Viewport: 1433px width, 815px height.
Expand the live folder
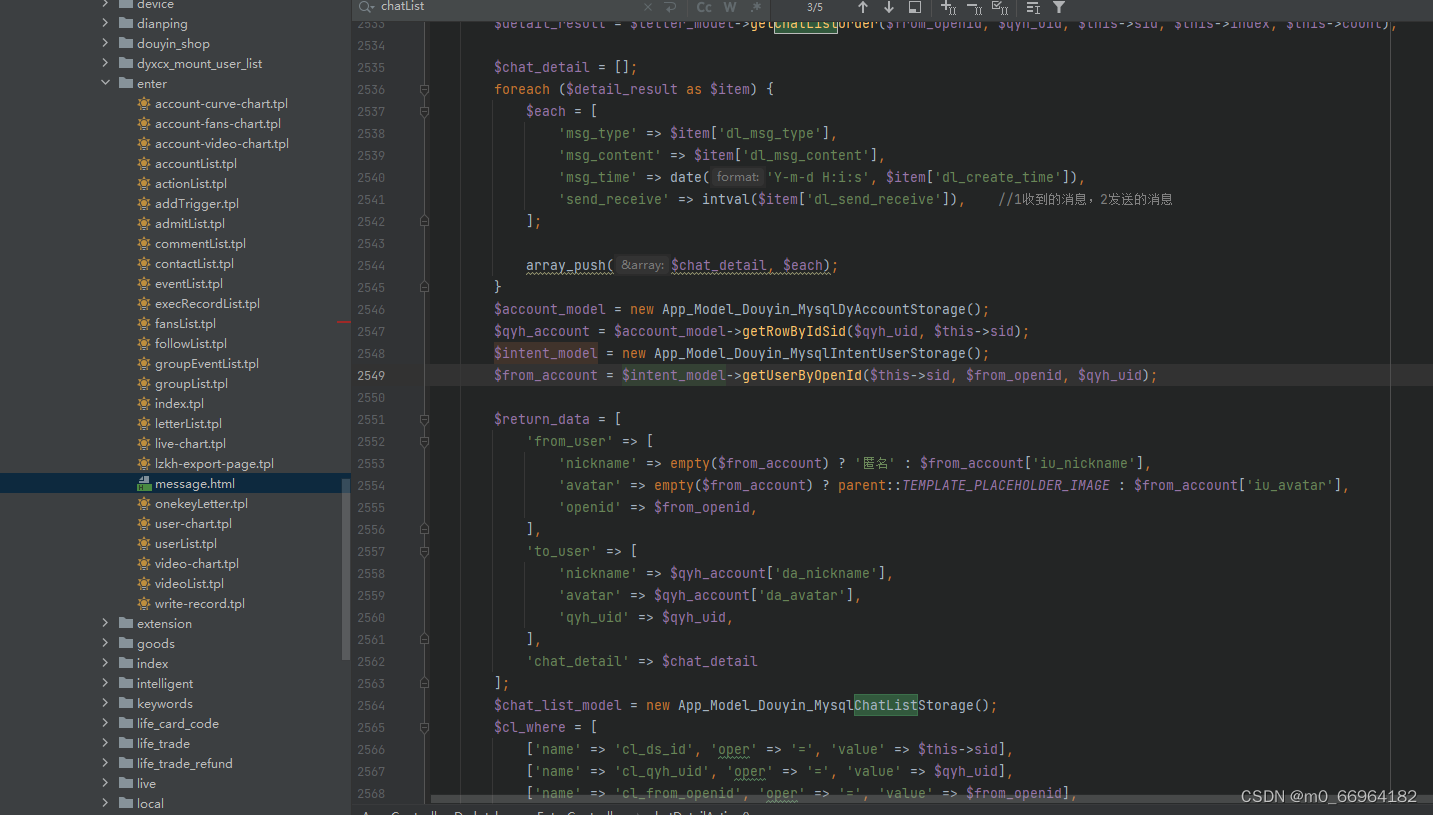pos(106,784)
